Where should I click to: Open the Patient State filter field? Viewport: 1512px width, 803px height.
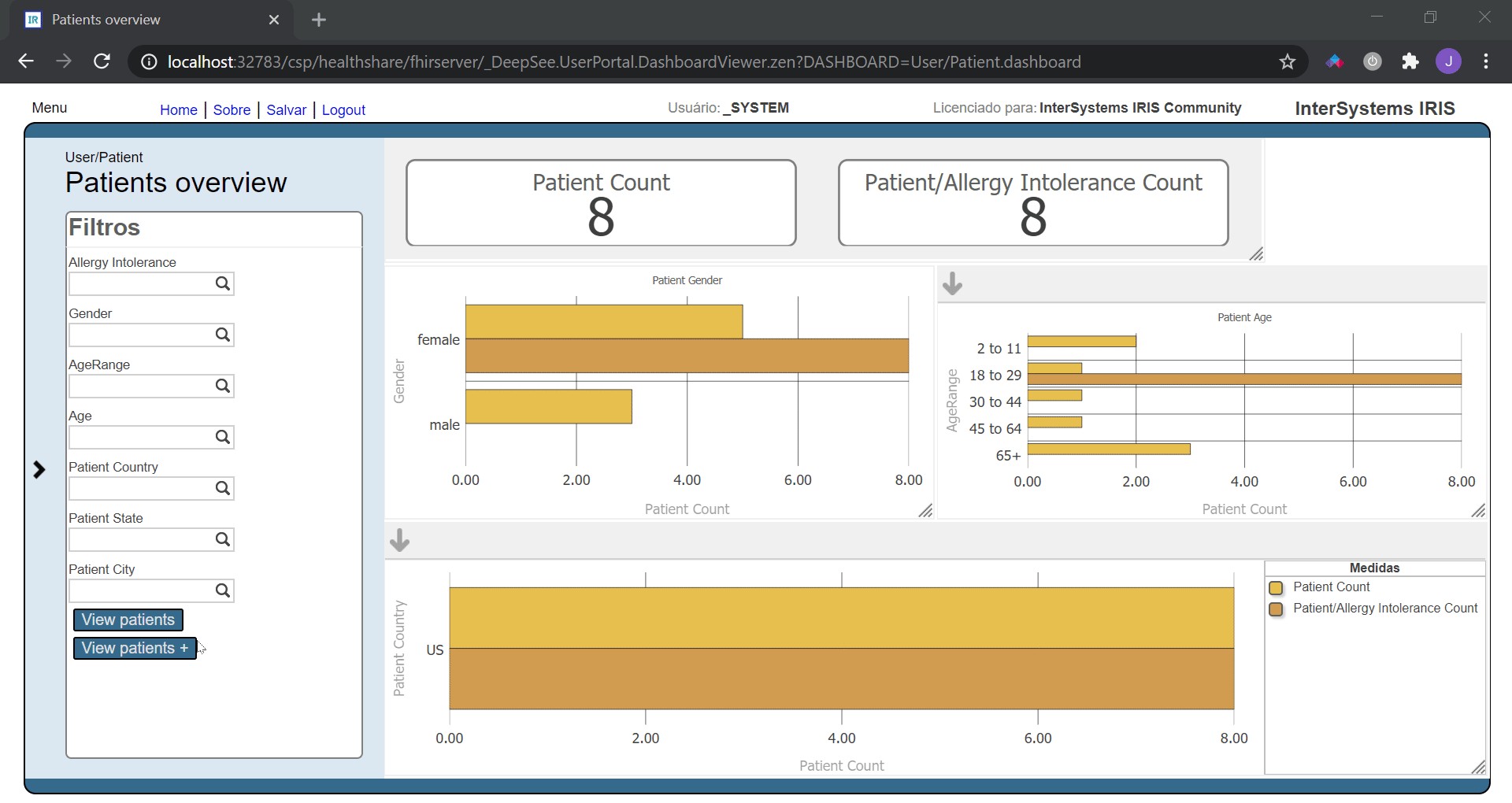pyautogui.click(x=140, y=539)
